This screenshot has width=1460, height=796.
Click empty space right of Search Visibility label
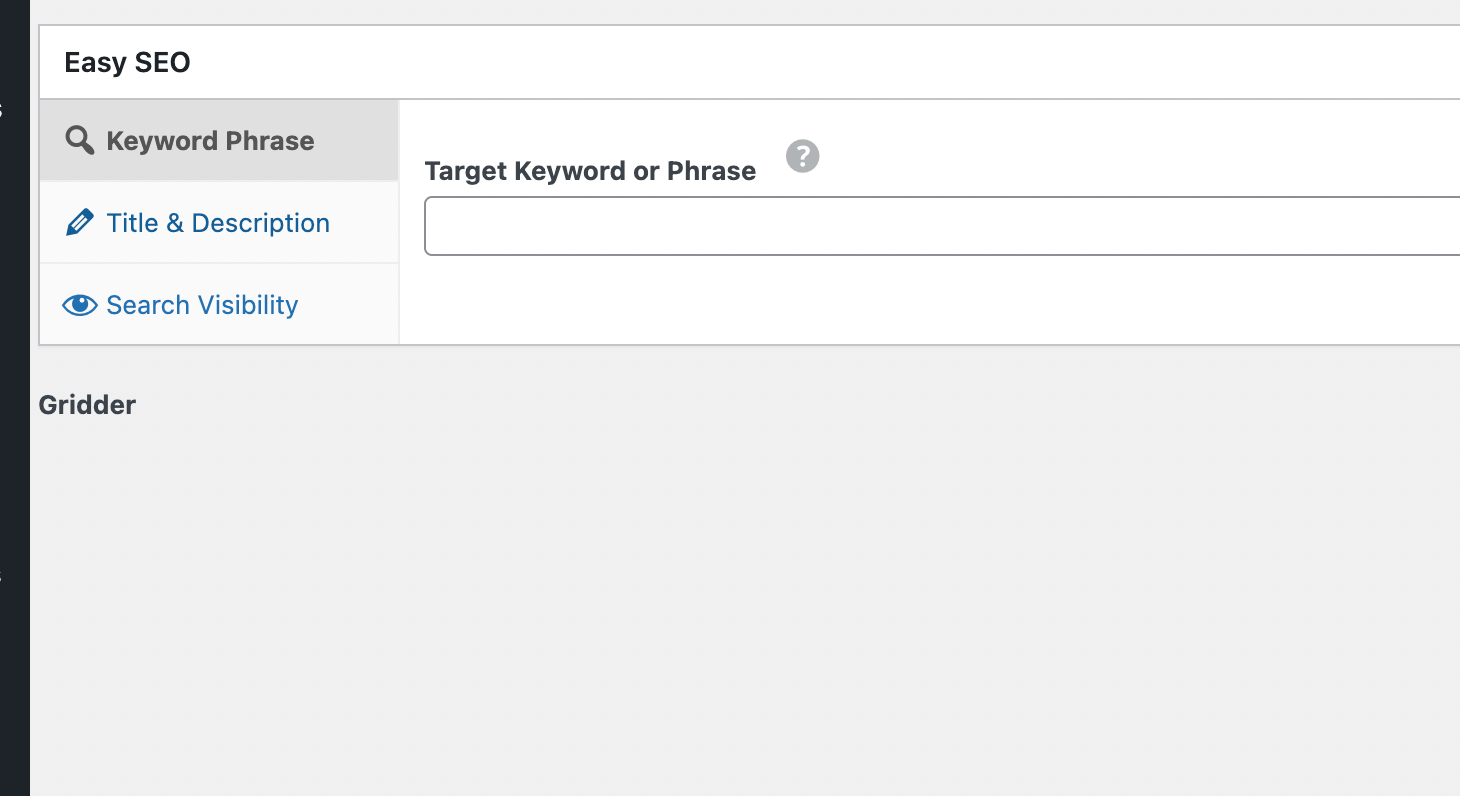[x=350, y=305]
